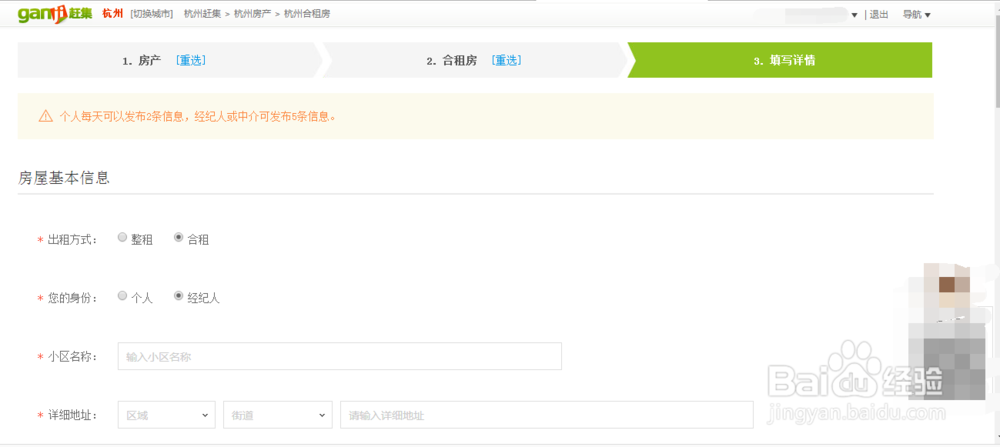1000x447 pixels.
Task: Open 杭州房产 breadcrumb link
Action: coord(252,14)
